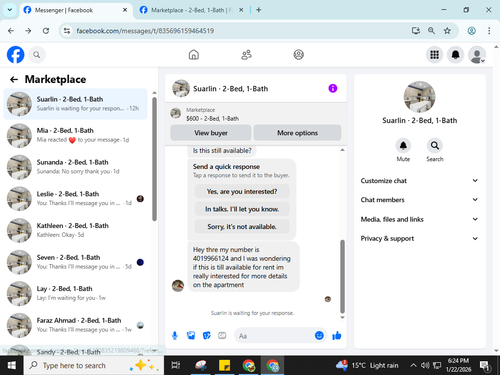The width and height of the screenshot is (500, 375).
Task: Open a new browser tab
Action: (259, 10)
